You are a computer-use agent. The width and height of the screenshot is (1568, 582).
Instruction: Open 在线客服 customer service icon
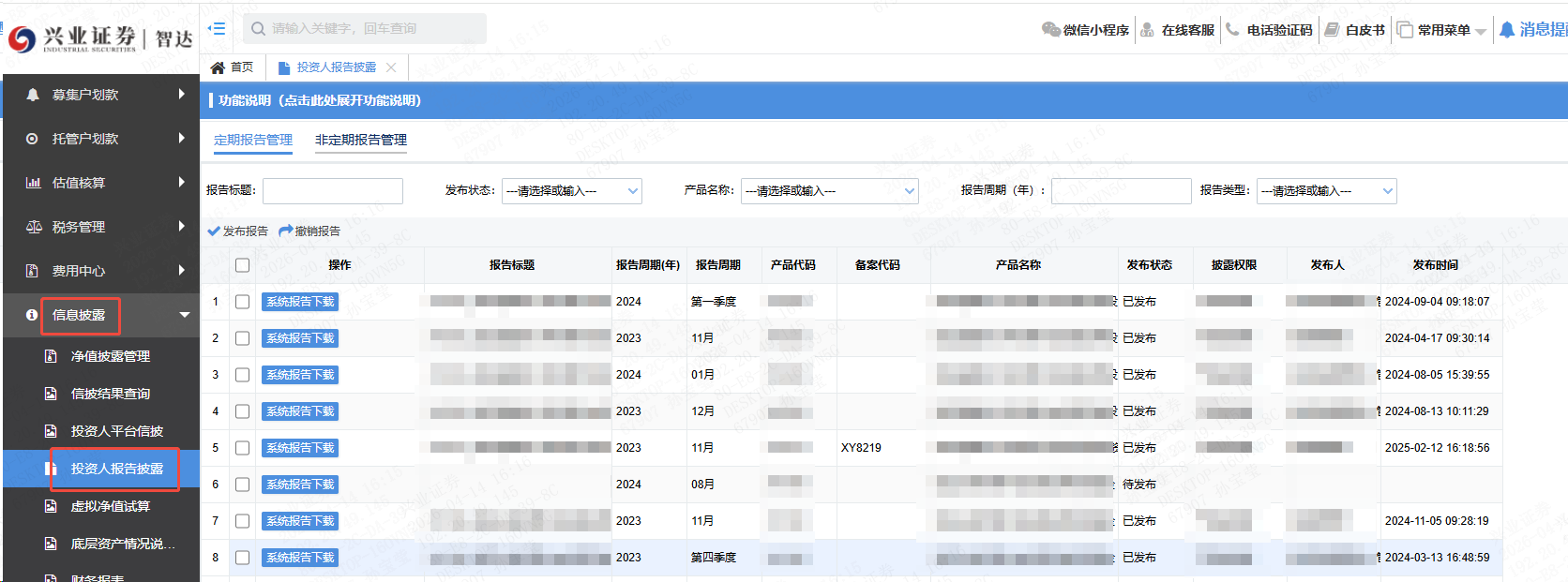(x=1147, y=30)
